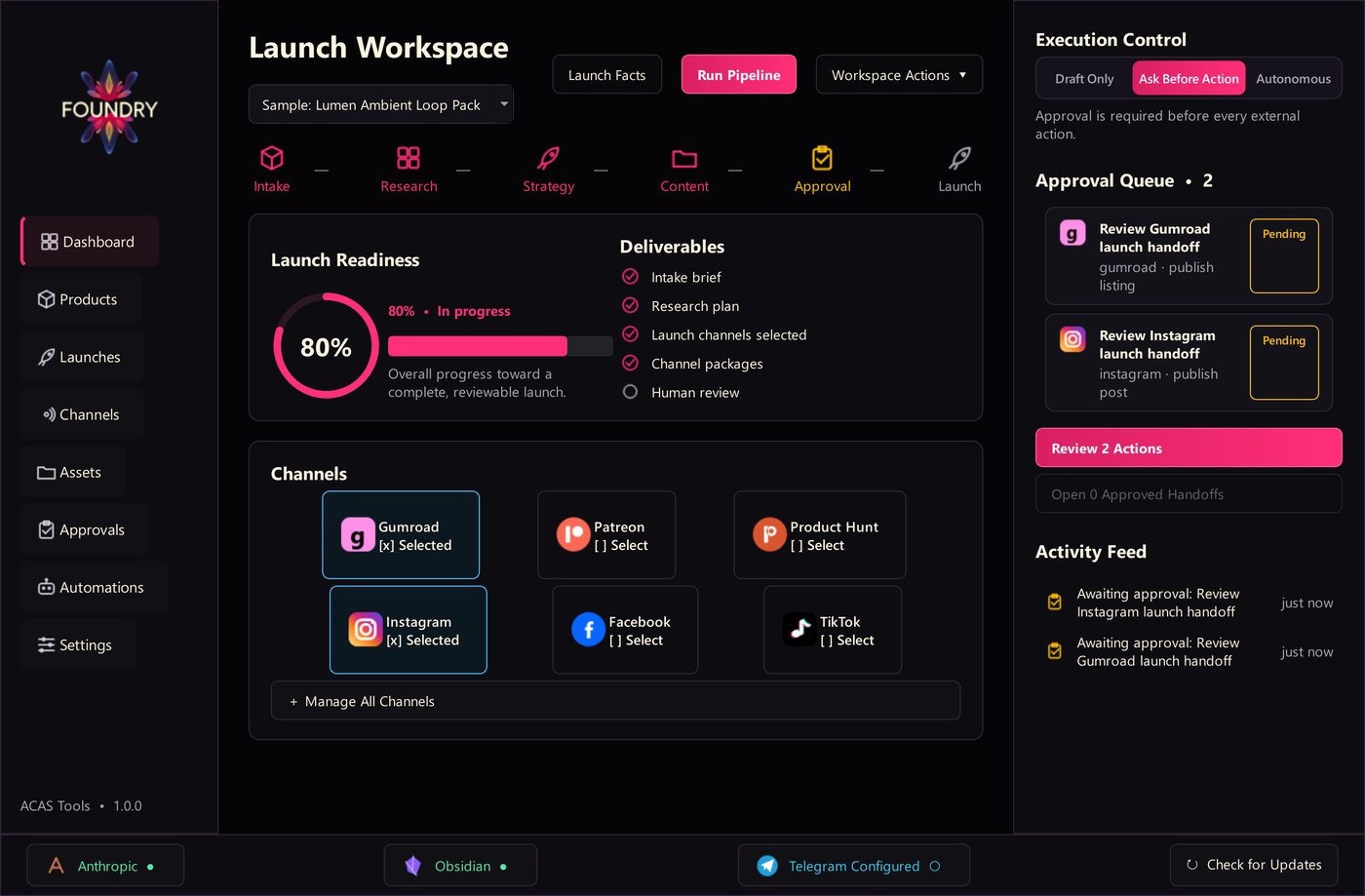The height and width of the screenshot is (896, 1365).
Task: Click the Anthropic logo in the status bar
Action: (57, 866)
